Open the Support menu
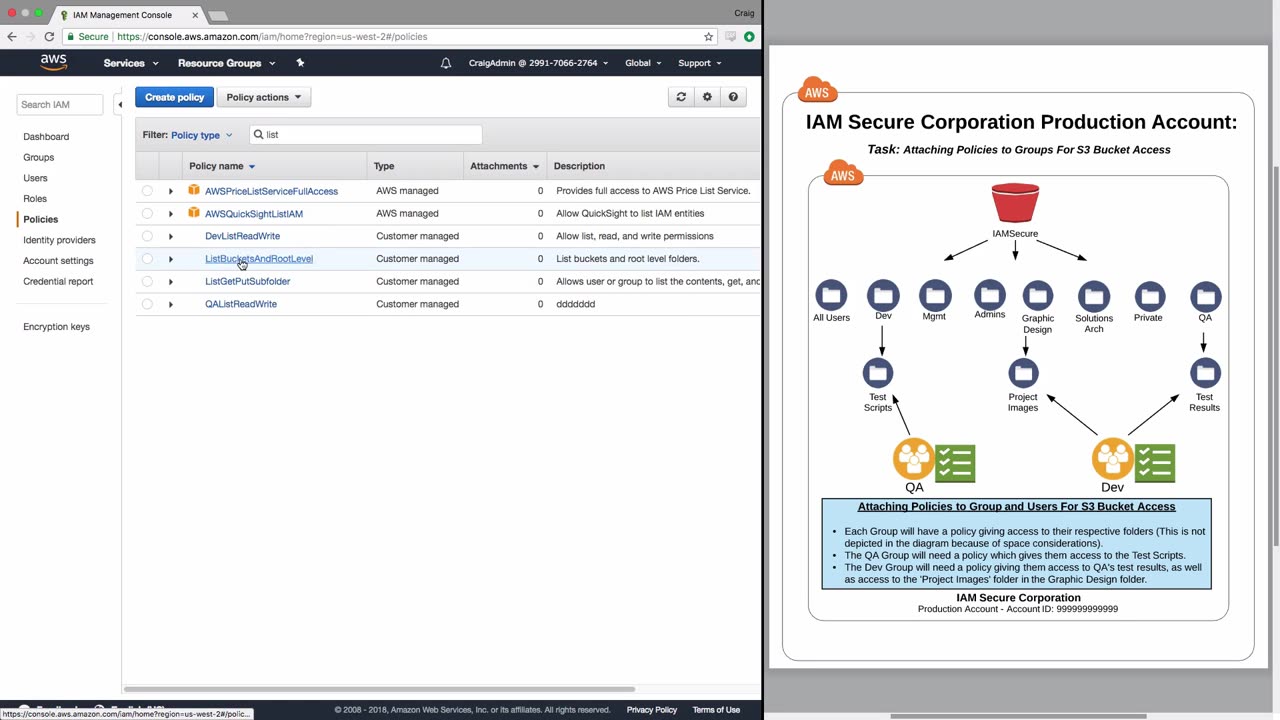The width and height of the screenshot is (1280, 720). [x=700, y=63]
